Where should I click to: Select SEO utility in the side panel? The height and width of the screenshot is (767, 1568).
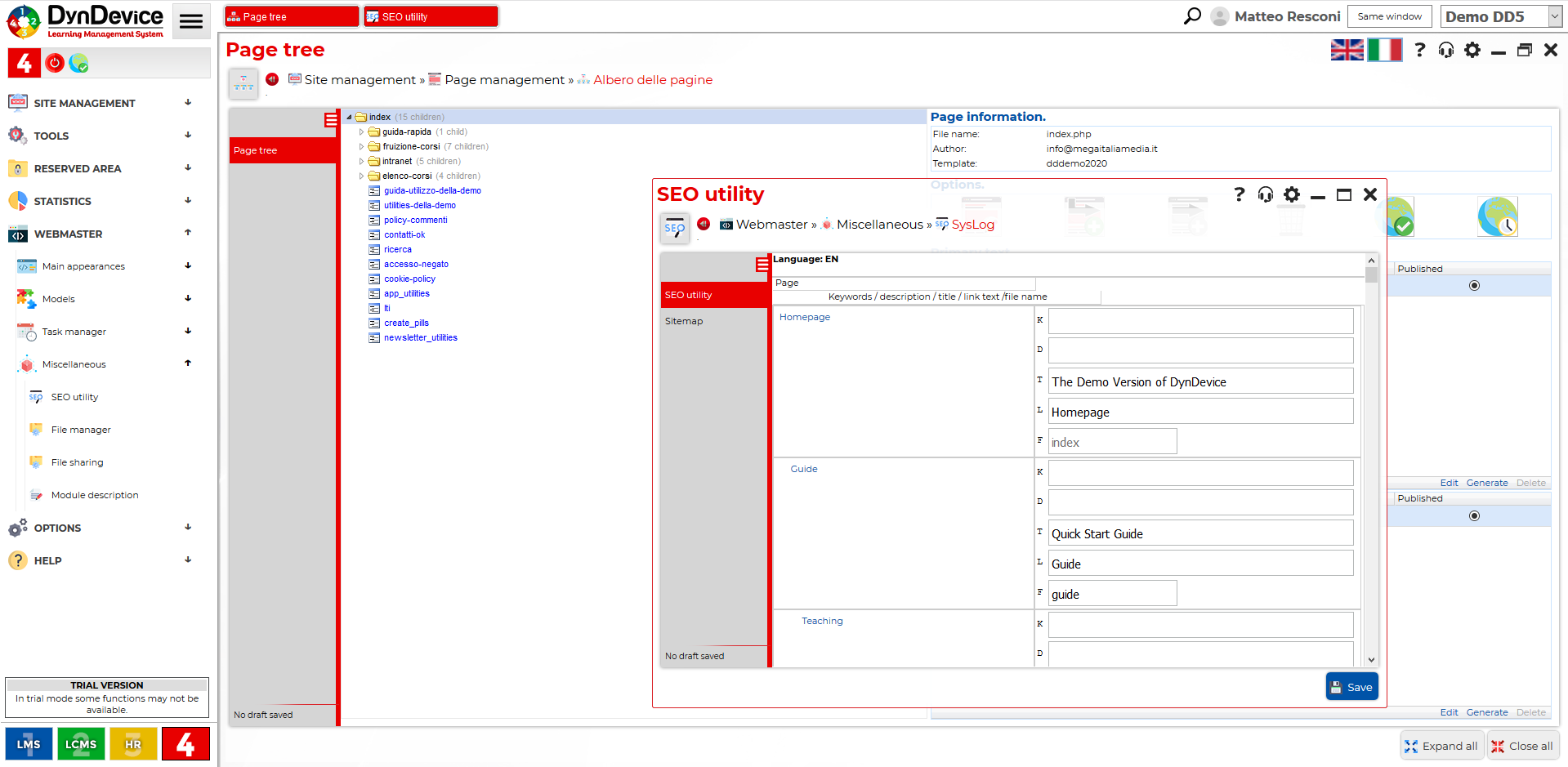(x=713, y=295)
